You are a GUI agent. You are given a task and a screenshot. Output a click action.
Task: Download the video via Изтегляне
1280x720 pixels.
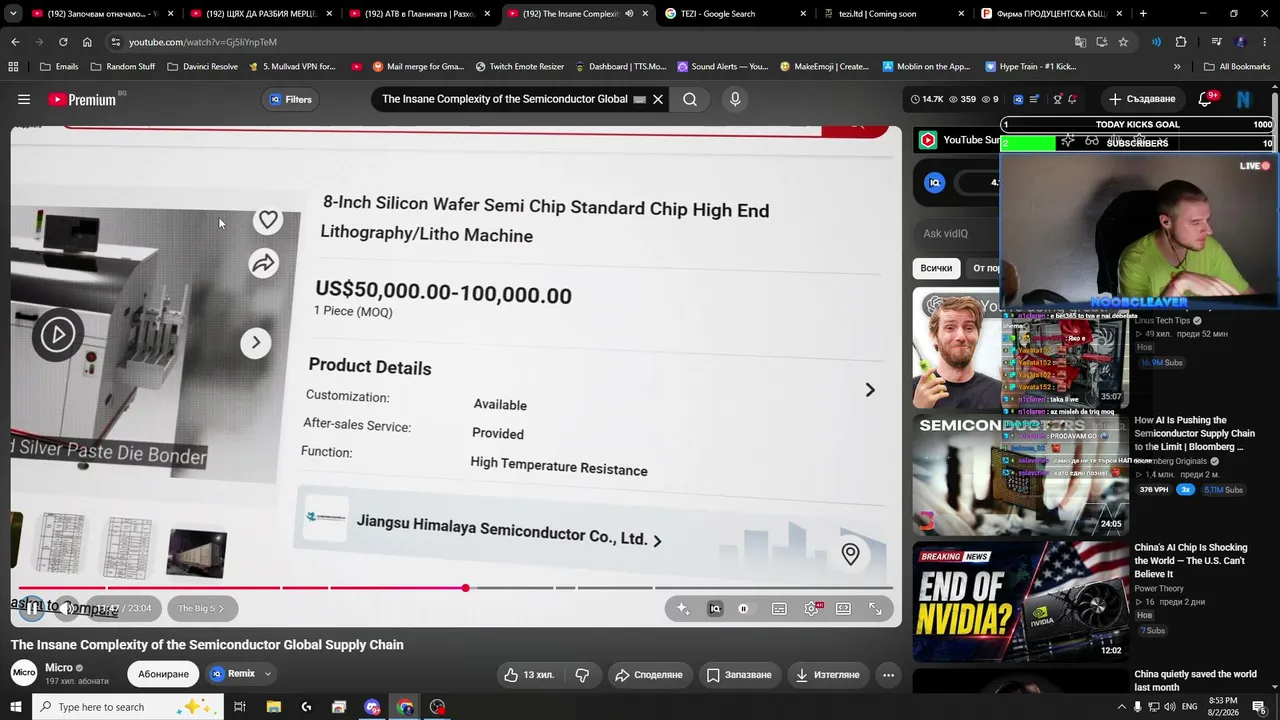point(827,675)
